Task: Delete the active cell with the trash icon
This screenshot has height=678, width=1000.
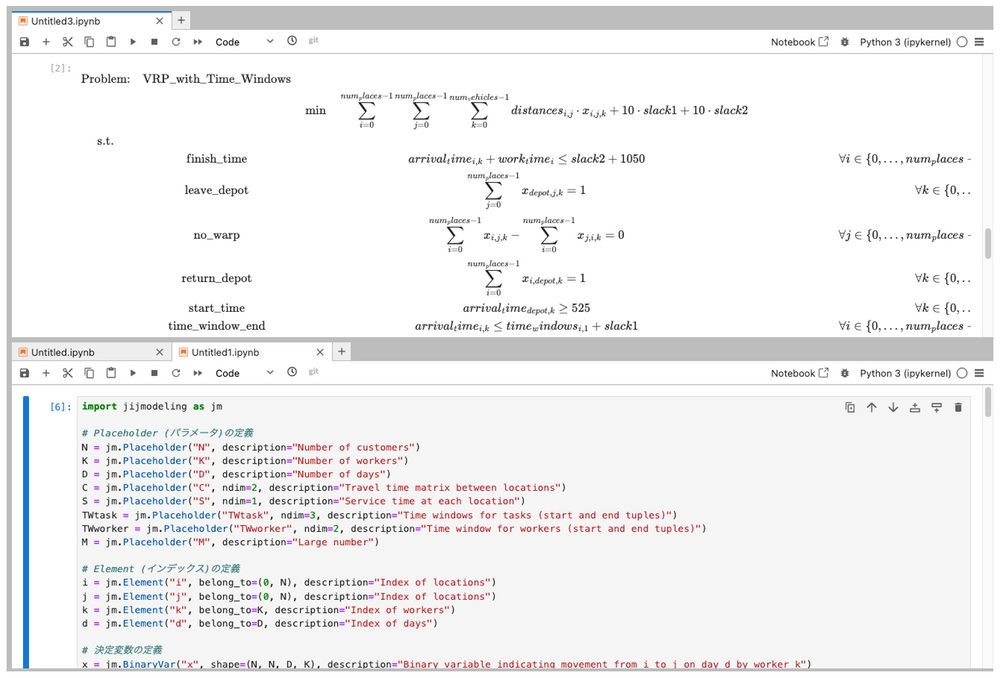Action: tap(958, 407)
